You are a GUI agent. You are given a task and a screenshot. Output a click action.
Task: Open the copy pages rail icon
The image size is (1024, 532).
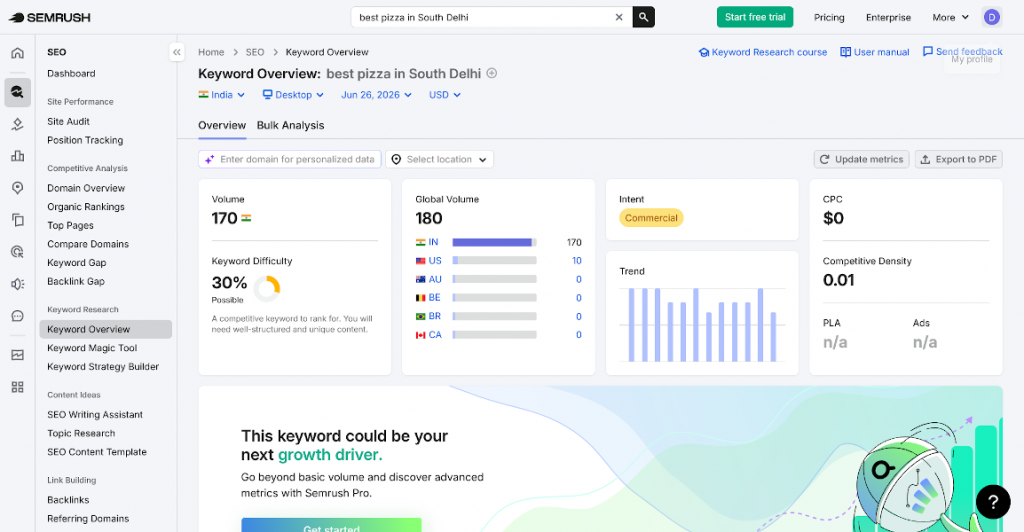coord(18,220)
